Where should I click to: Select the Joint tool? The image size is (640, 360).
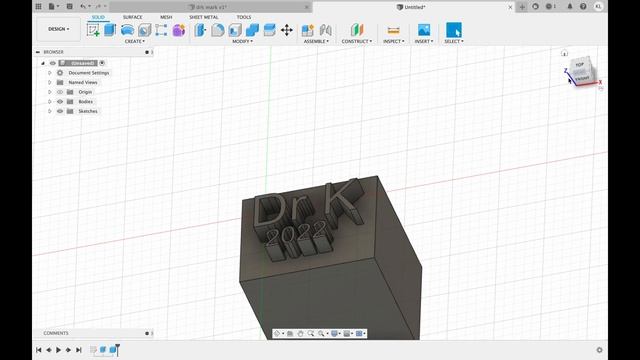pos(325,30)
